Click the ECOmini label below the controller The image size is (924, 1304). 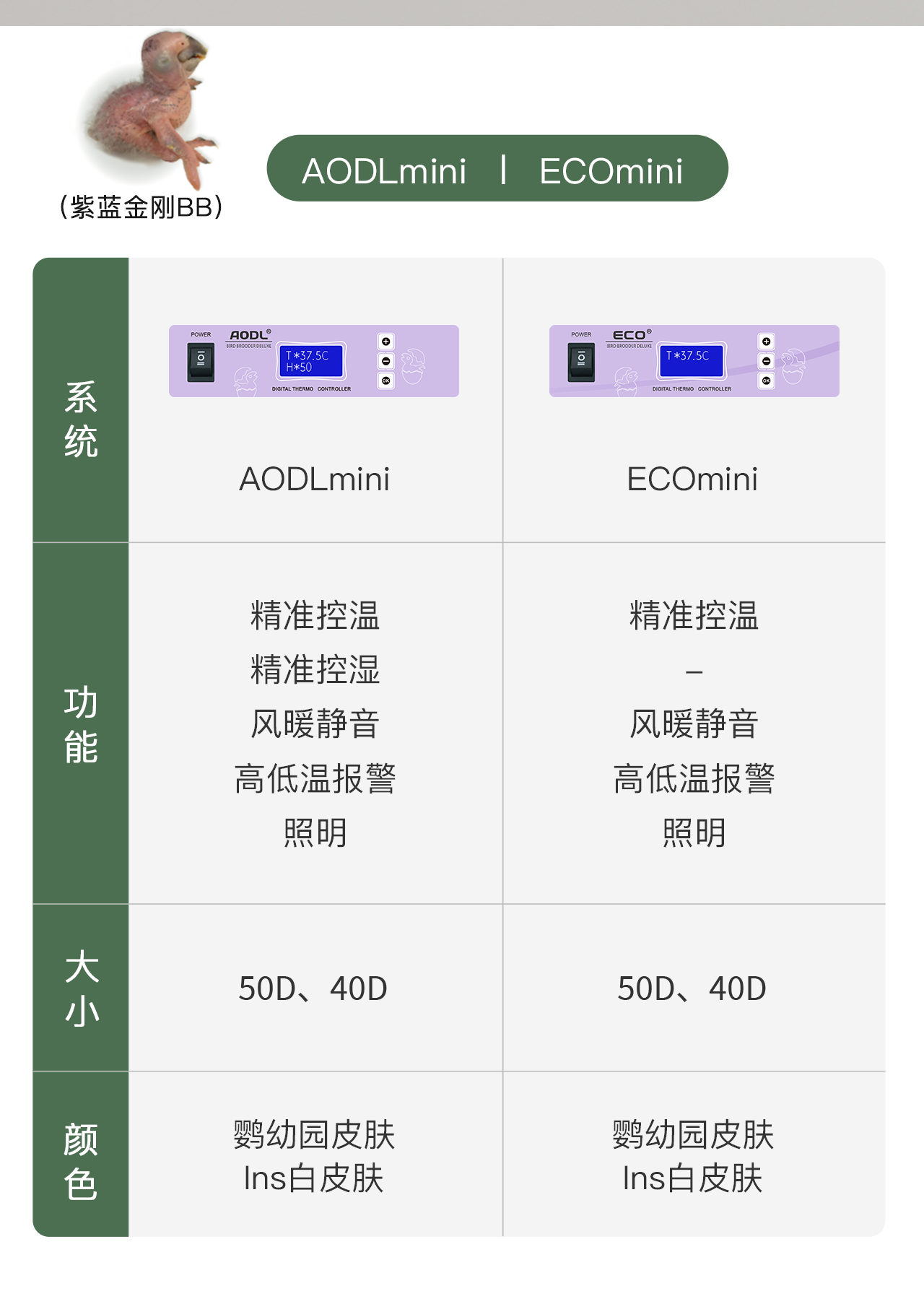pyautogui.click(x=692, y=479)
